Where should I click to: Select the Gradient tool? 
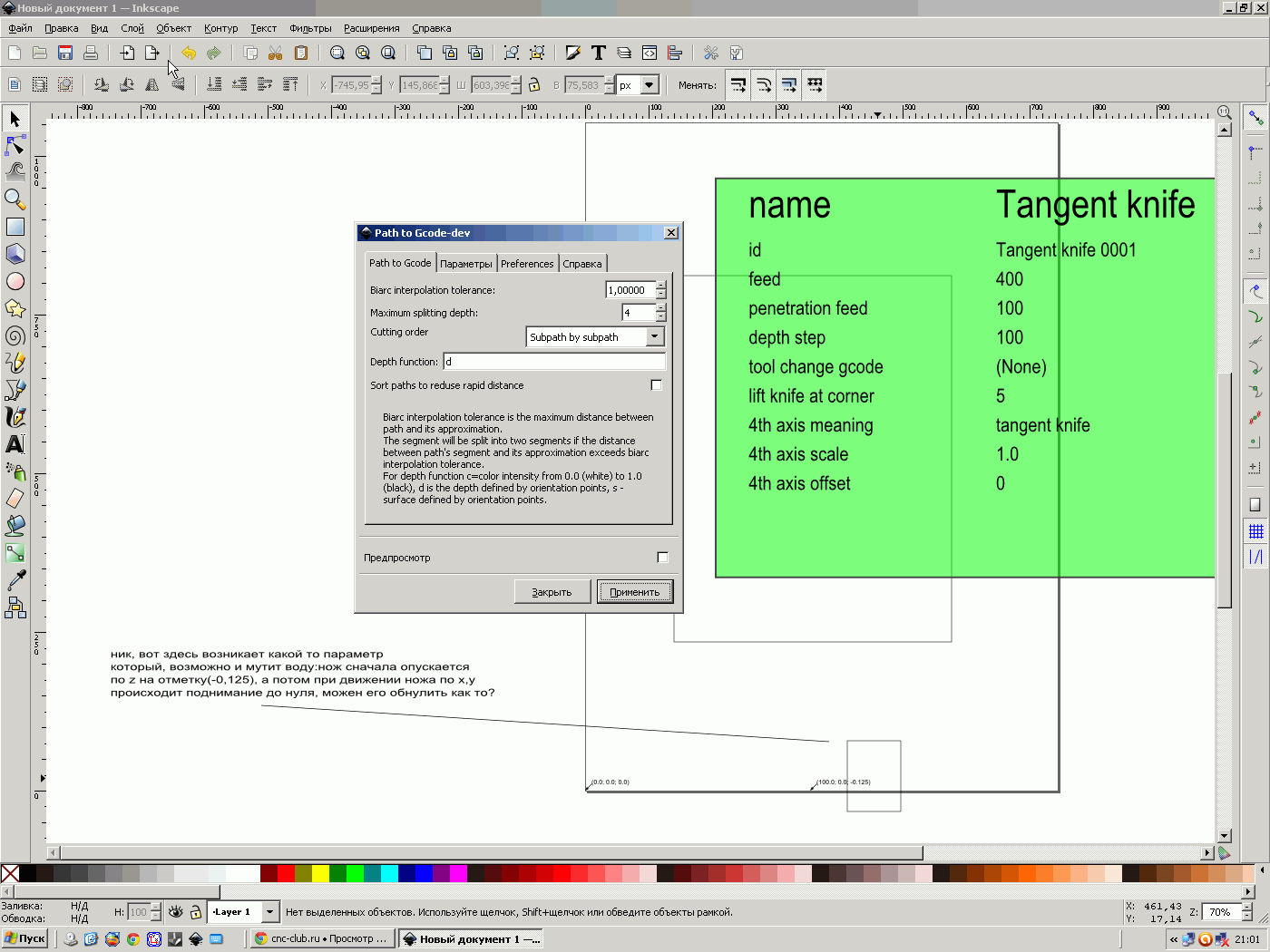pyautogui.click(x=15, y=553)
